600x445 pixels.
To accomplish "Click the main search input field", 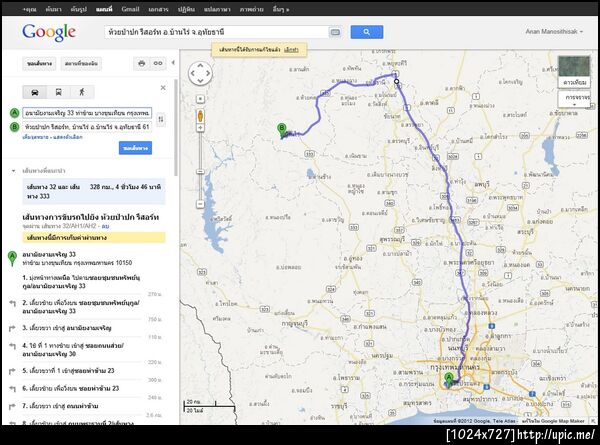I will pos(216,32).
